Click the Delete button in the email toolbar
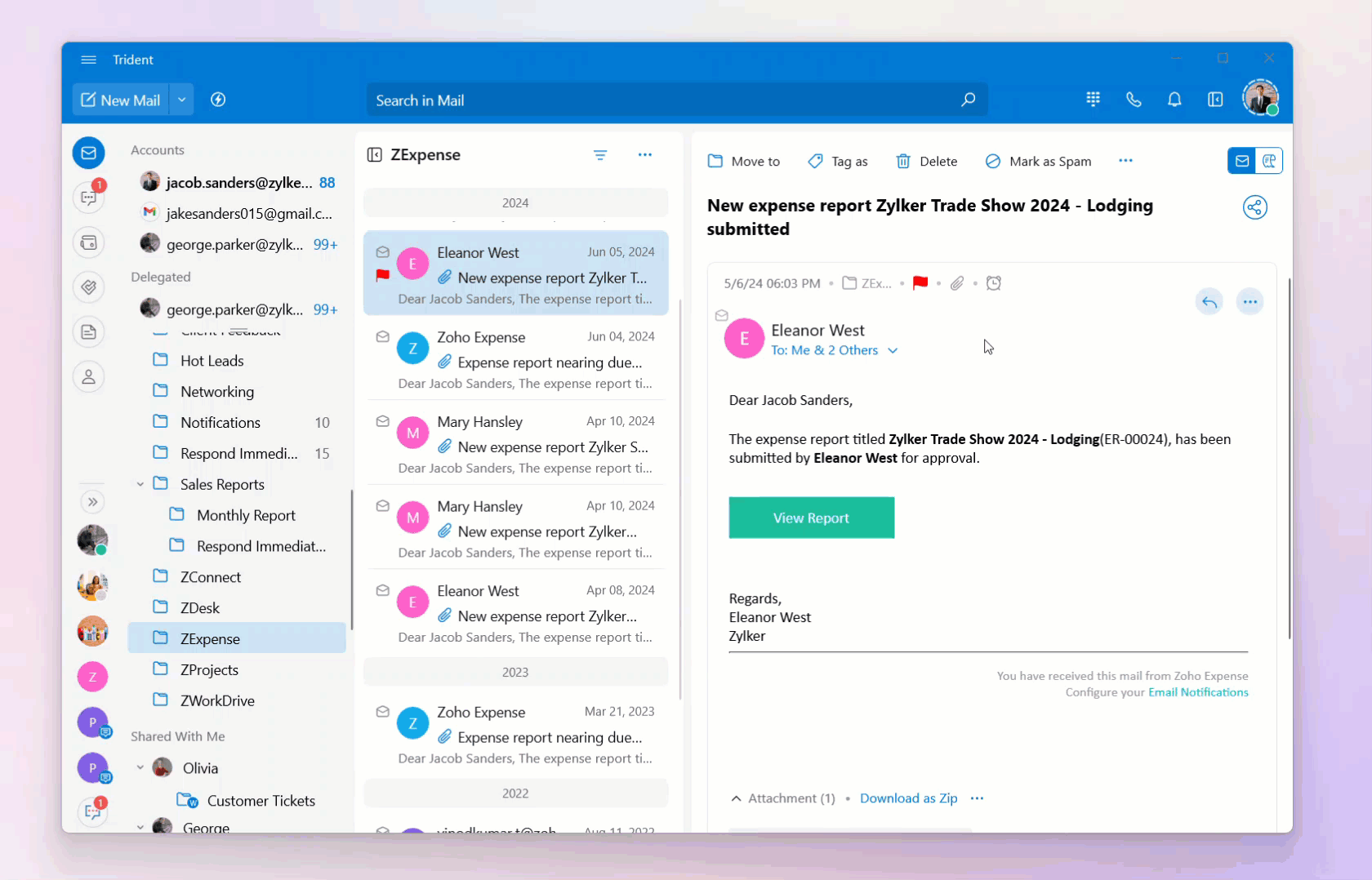 click(927, 161)
